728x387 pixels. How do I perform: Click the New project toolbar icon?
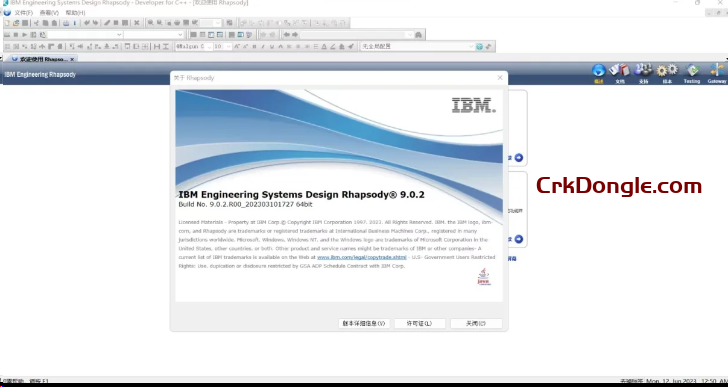[7, 23]
